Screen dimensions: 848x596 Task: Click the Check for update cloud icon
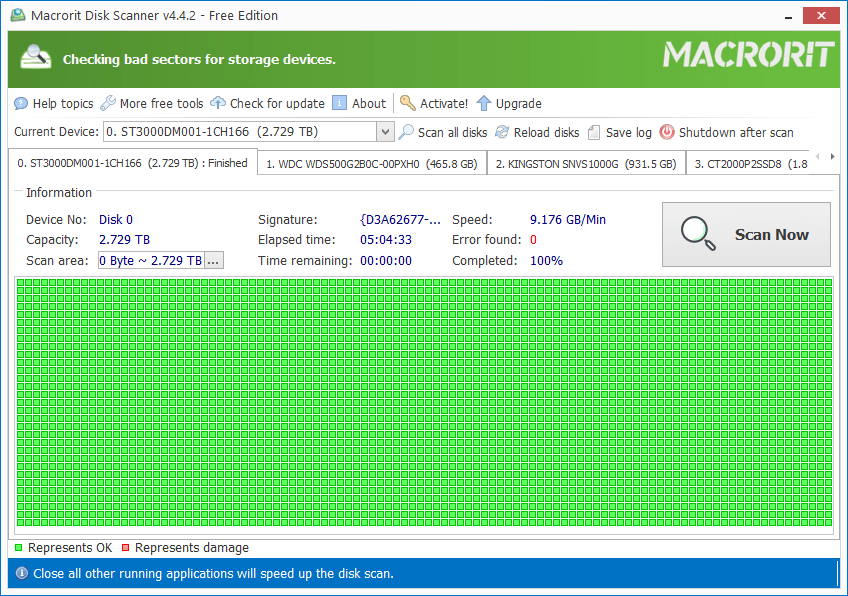point(218,103)
